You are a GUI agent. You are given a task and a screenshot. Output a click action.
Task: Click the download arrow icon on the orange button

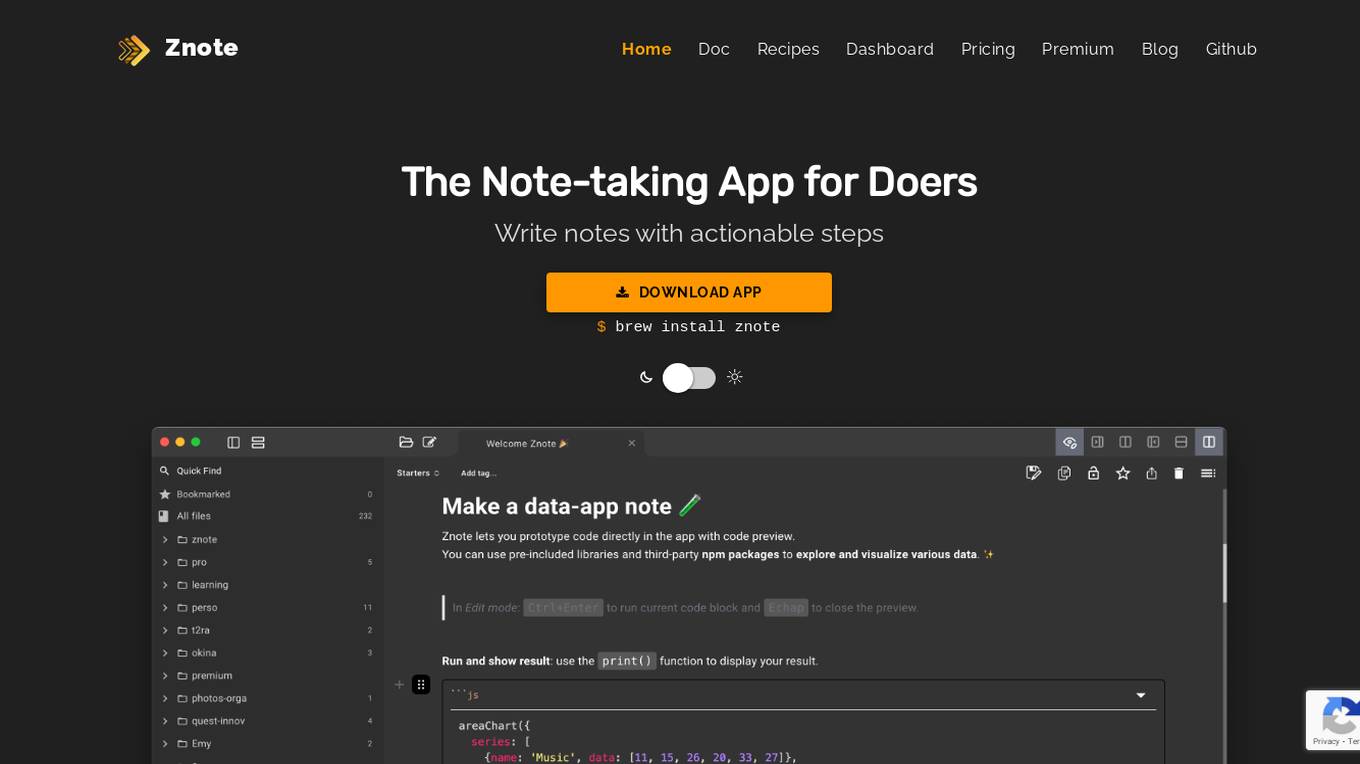pyautogui.click(x=622, y=292)
